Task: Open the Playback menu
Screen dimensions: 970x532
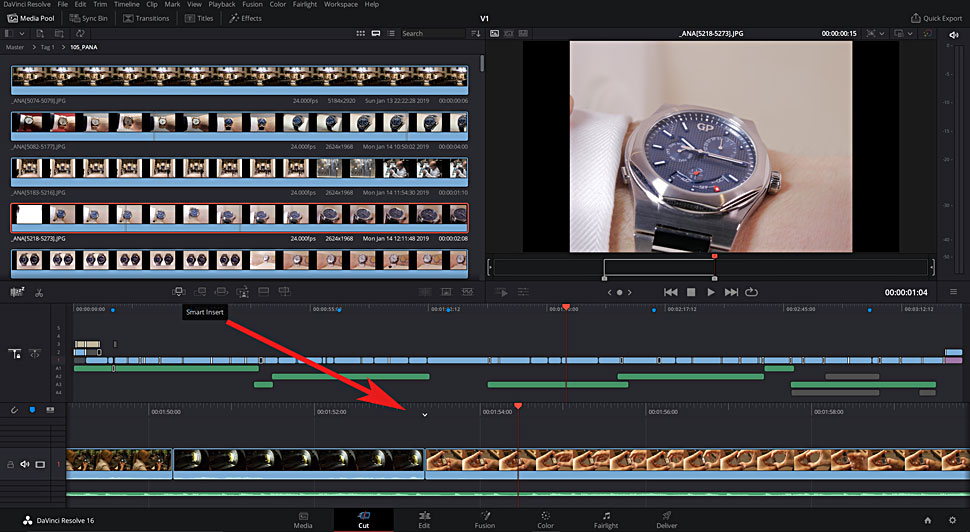Action: [x=221, y=4]
